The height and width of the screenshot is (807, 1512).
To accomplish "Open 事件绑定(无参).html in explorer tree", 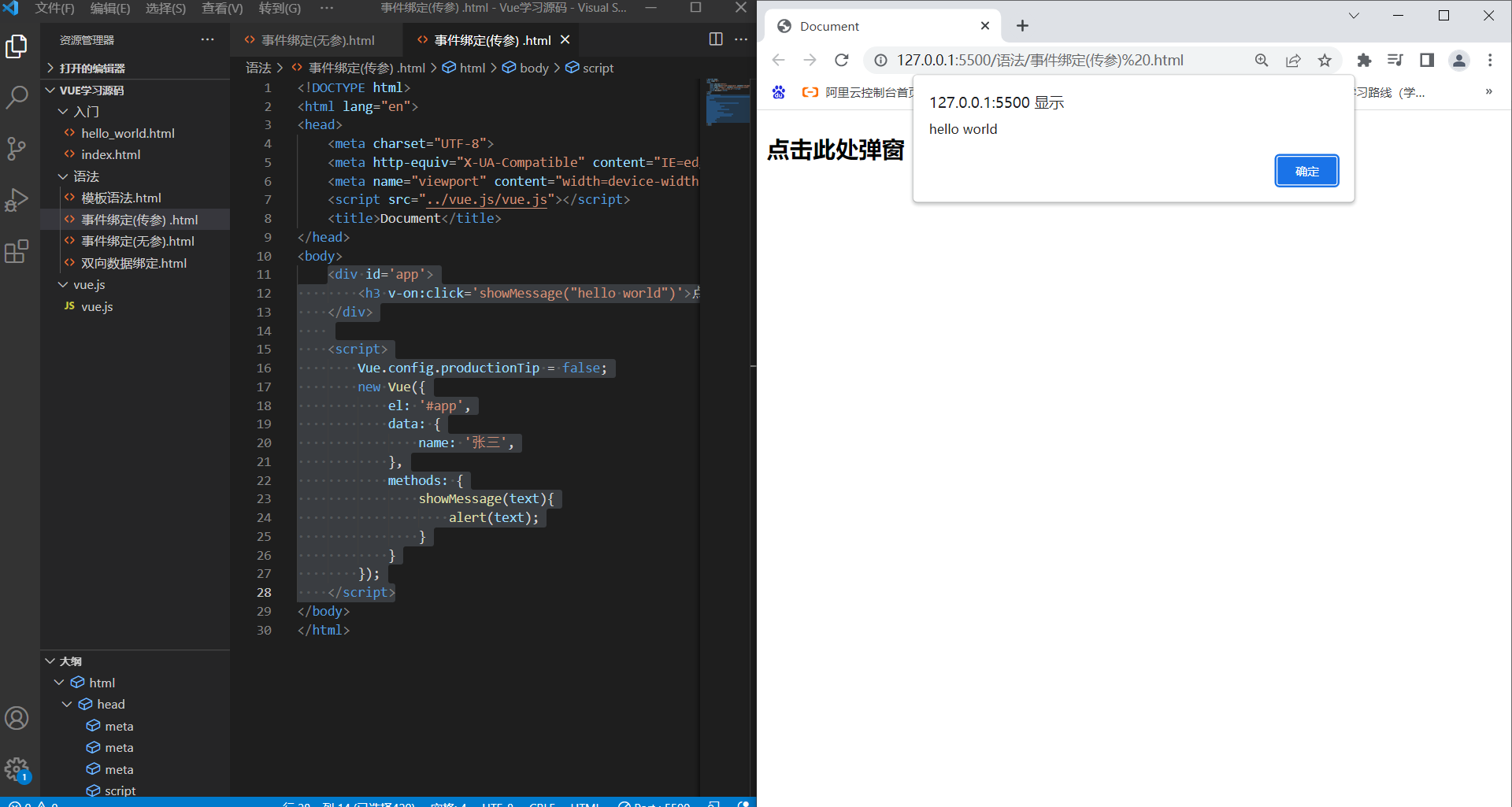I will click(x=137, y=241).
